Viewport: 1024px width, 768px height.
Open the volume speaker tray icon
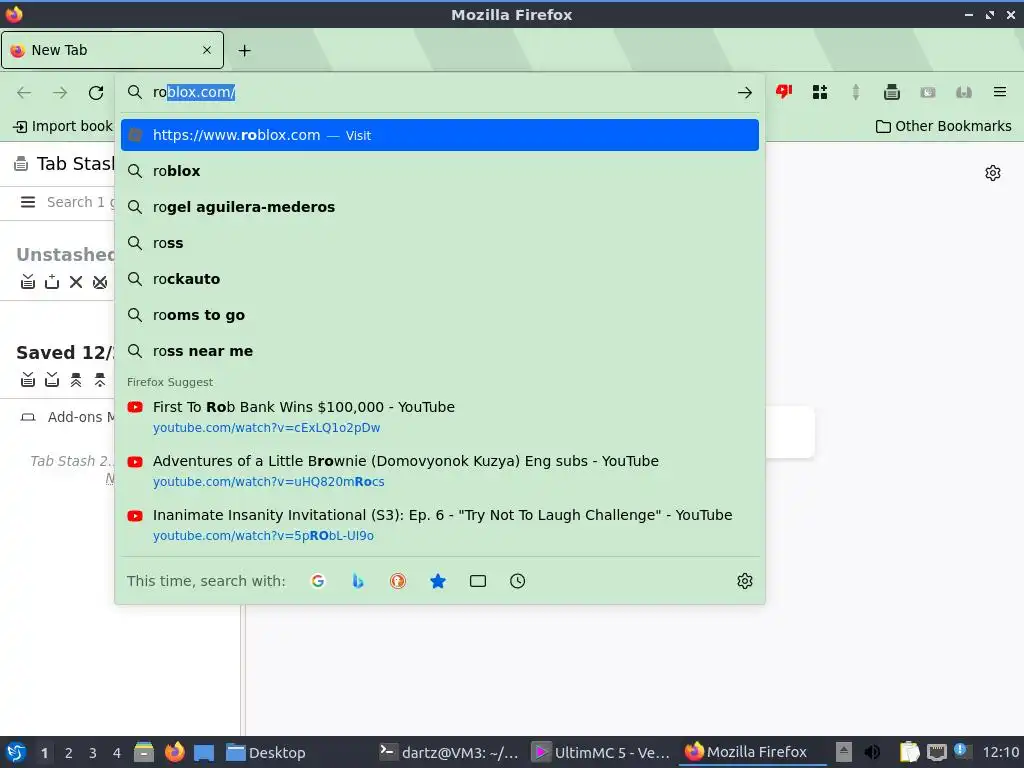click(x=872, y=752)
